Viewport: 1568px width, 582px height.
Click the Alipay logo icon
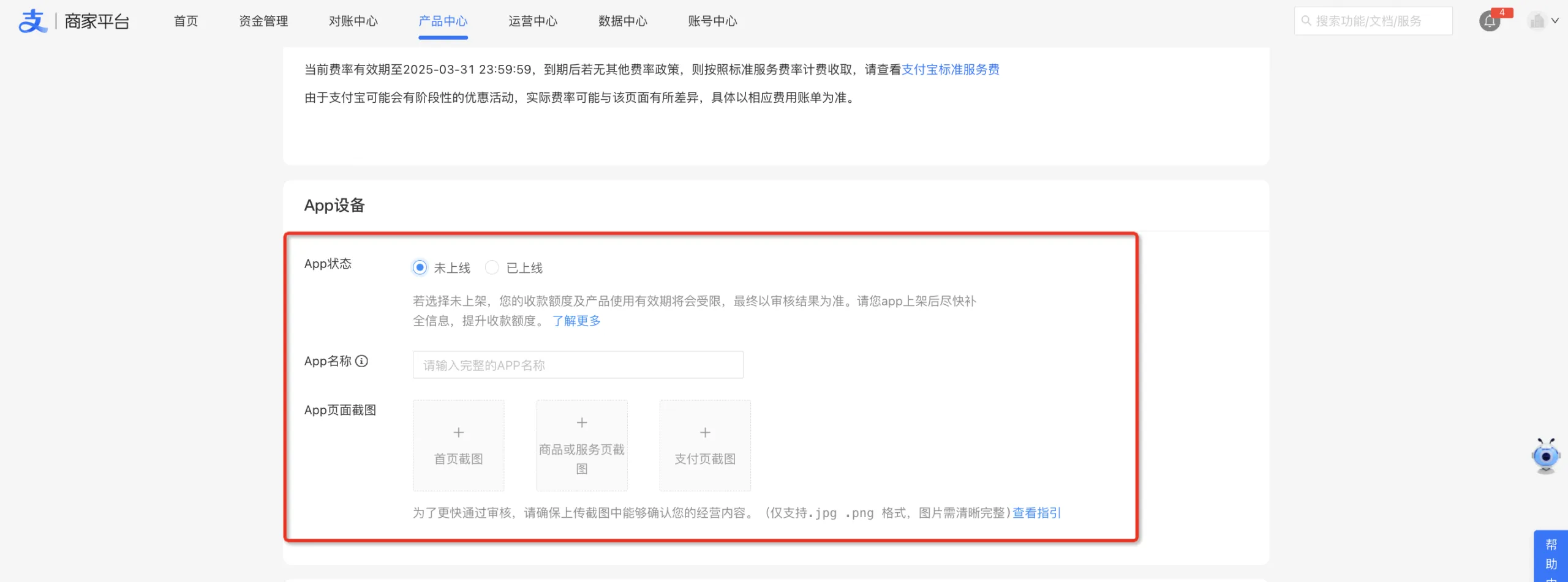pos(32,21)
